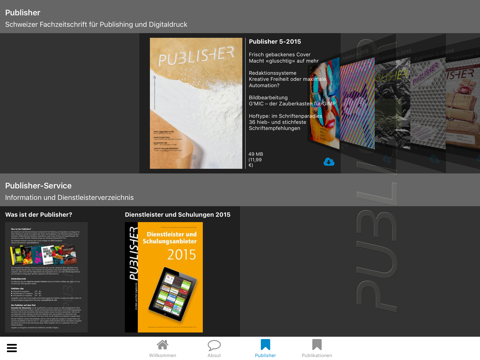Viewport: 480px width, 360px height.
Task: Click 'Schweizer Fachzeitschrift für Publishing' subtitle
Action: [96, 25]
